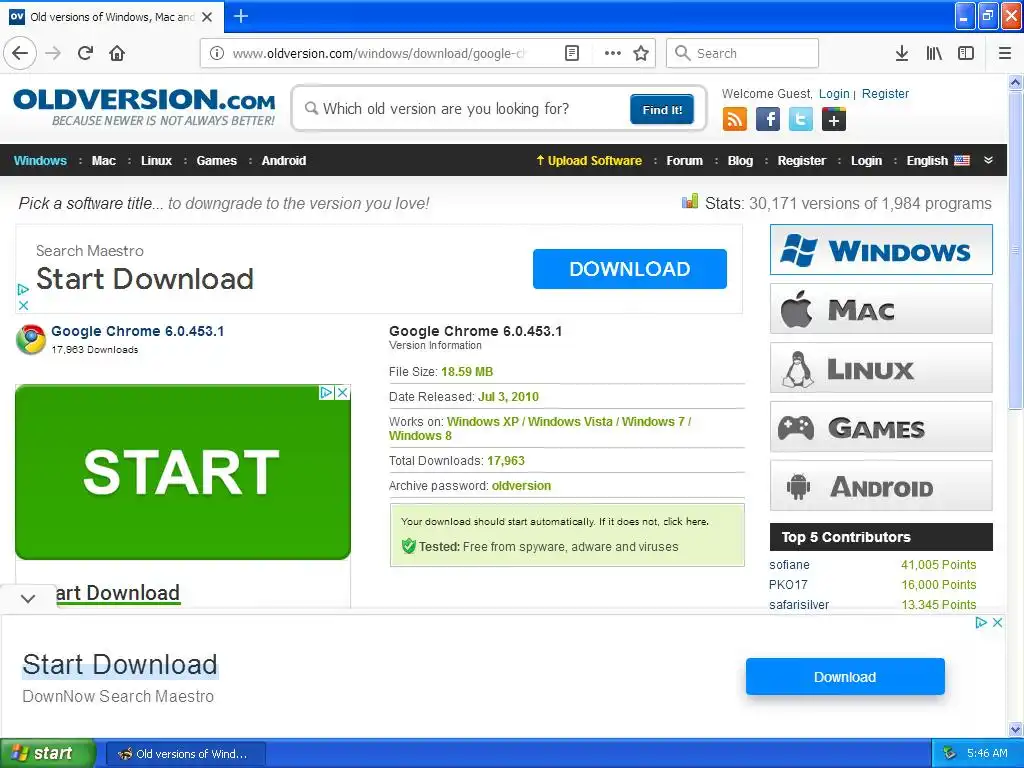The width and height of the screenshot is (1024, 768).
Task: Close the green START ad with X
Action: (342, 392)
